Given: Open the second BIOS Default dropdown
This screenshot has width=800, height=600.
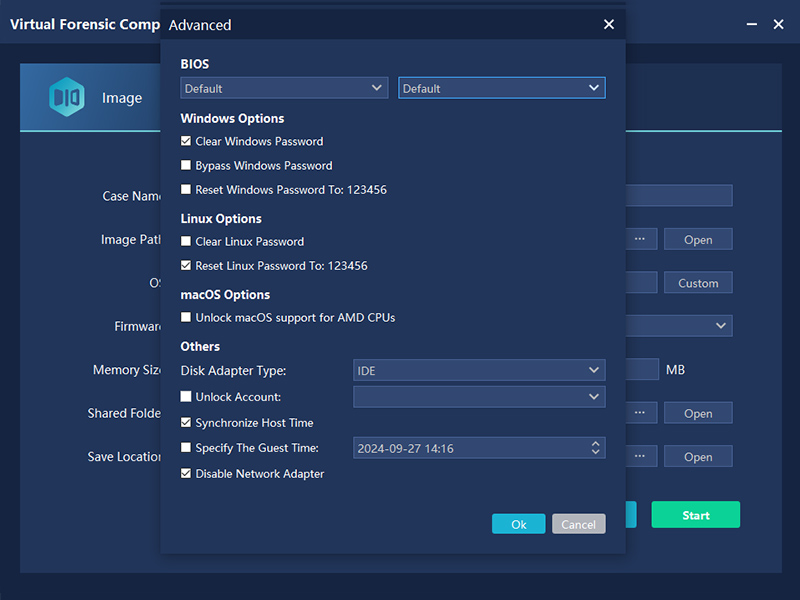Looking at the screenshot, I should 502,88.
